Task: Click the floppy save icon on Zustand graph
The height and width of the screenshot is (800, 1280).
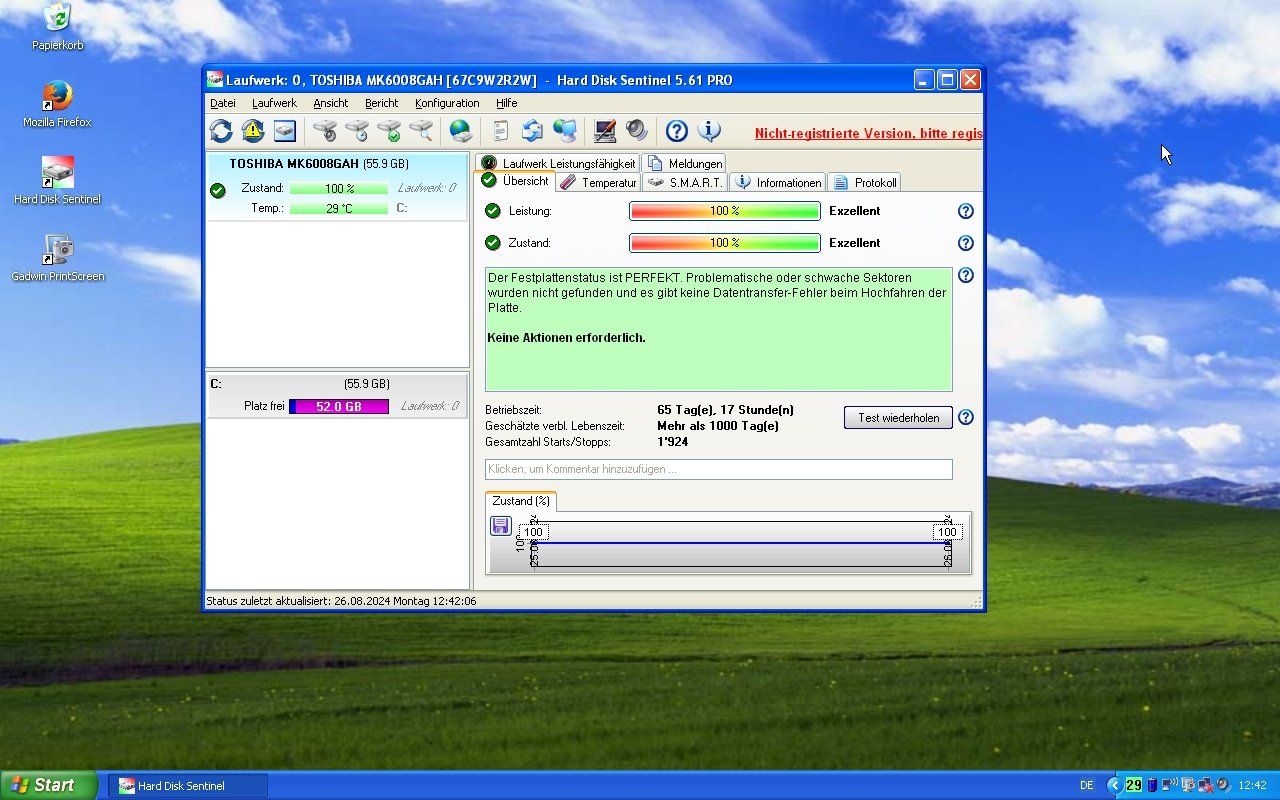Action: pos(501,526)
